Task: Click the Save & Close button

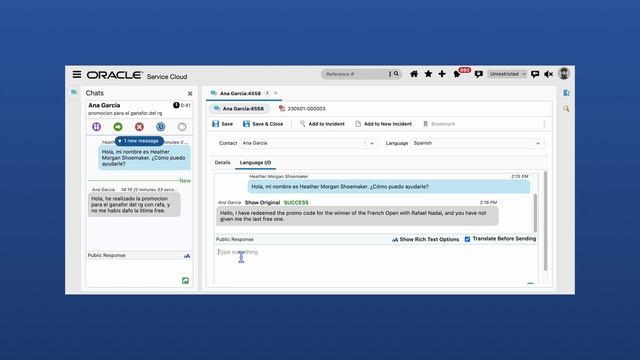Action: click(263, 124)
